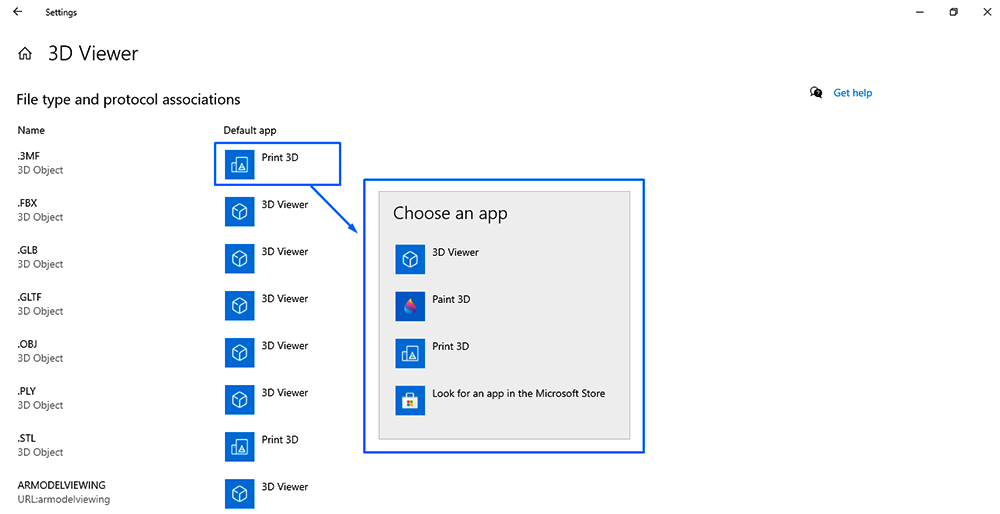1000x514 pixels.
Task: Click the .3MF file type name
Action: pyautogui.click(x=29, y=156)
